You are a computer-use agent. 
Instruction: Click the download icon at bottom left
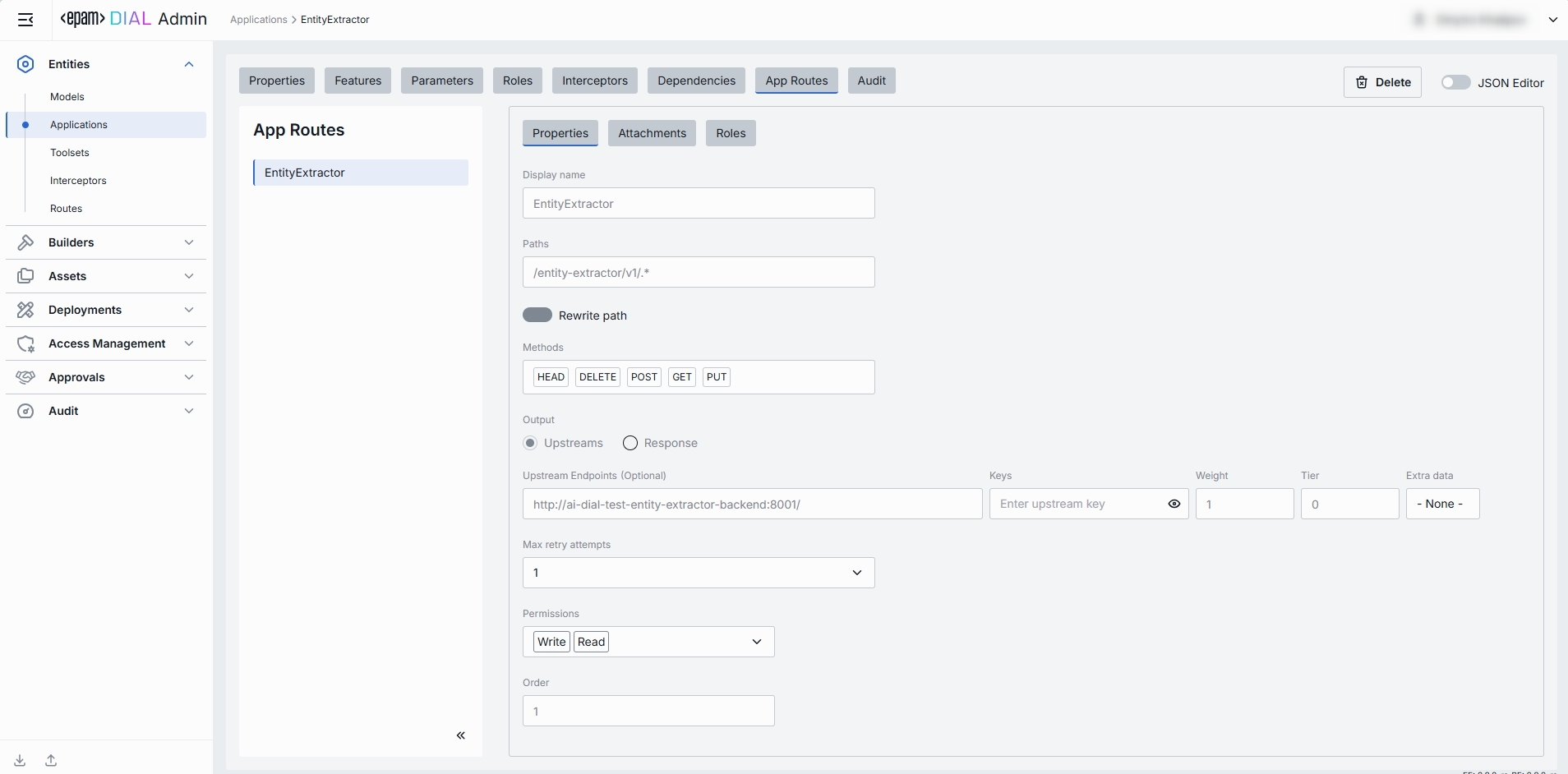tap(20, 760)
